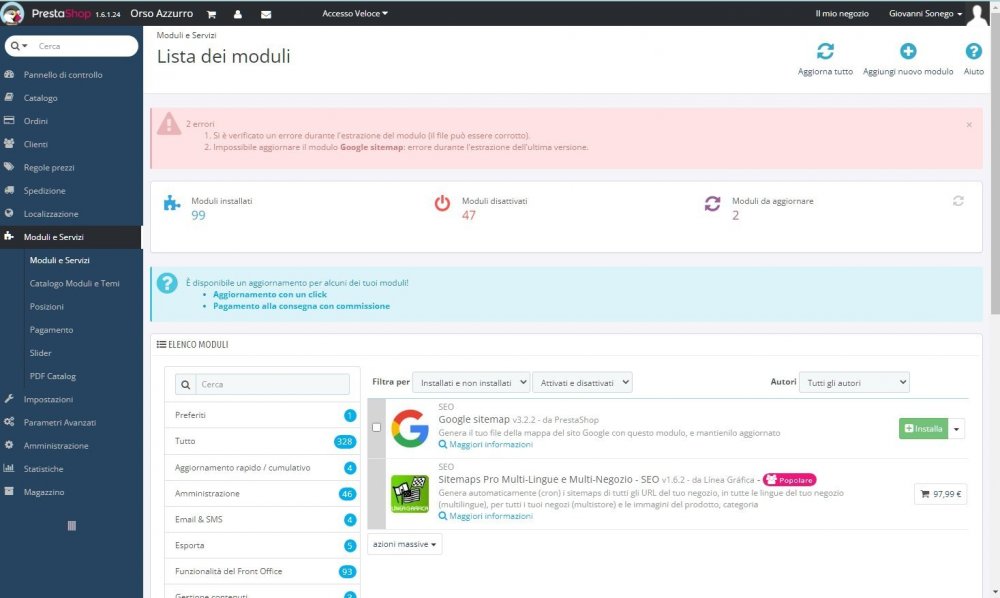Click the Moduli da aggiornare sync icon
The width and height of the screenshot is (1000, 598).
712,203
